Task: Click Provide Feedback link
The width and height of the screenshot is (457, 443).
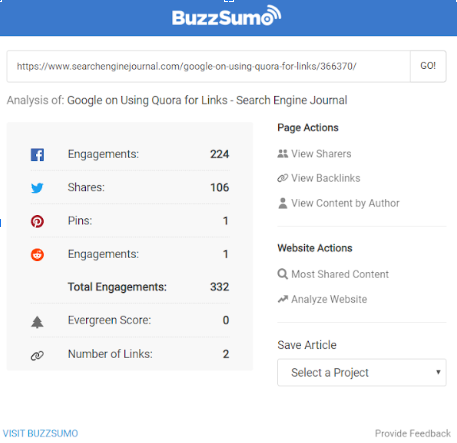Action: pos(413,433)
